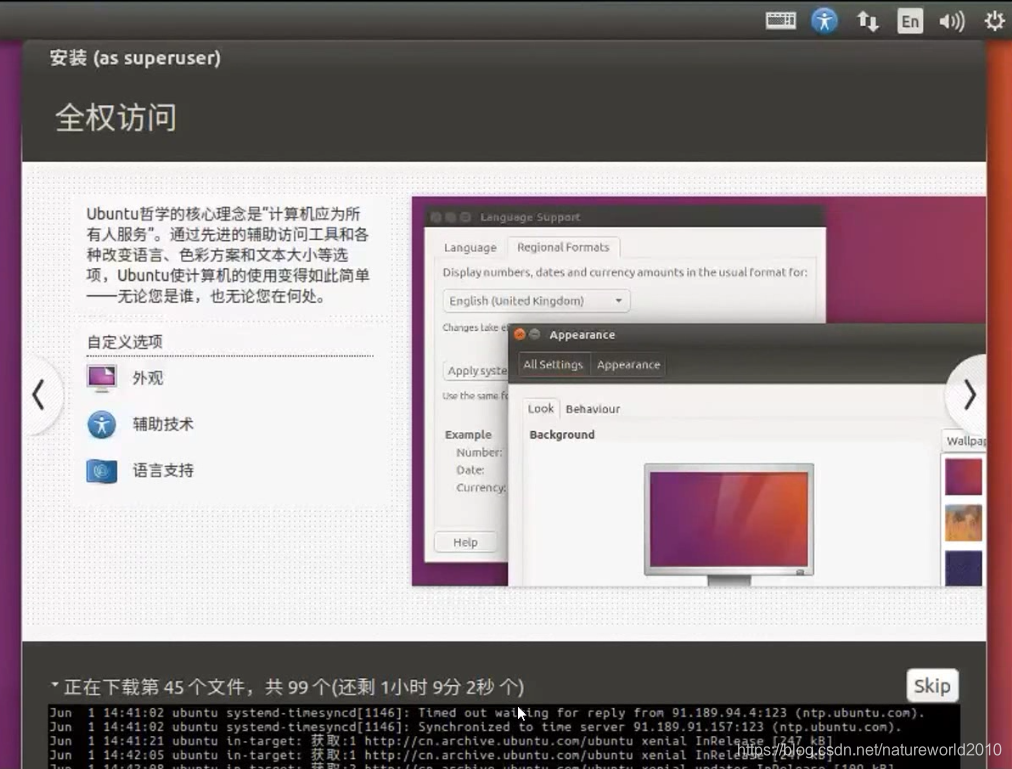
Task: Click the Background label in Appearance
Action: click(x=562, y=435)
